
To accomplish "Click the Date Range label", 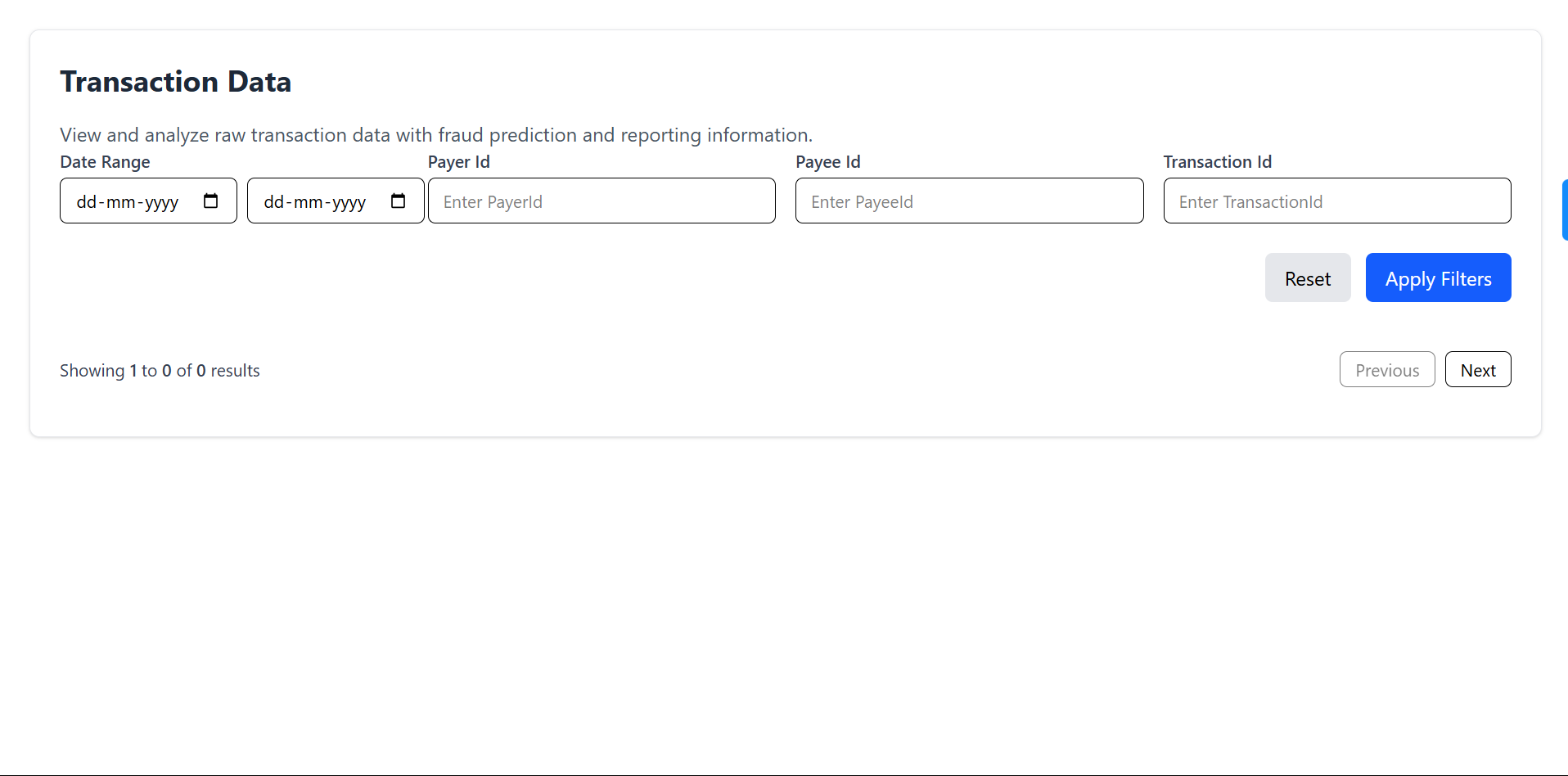I will tap(105, 162).
